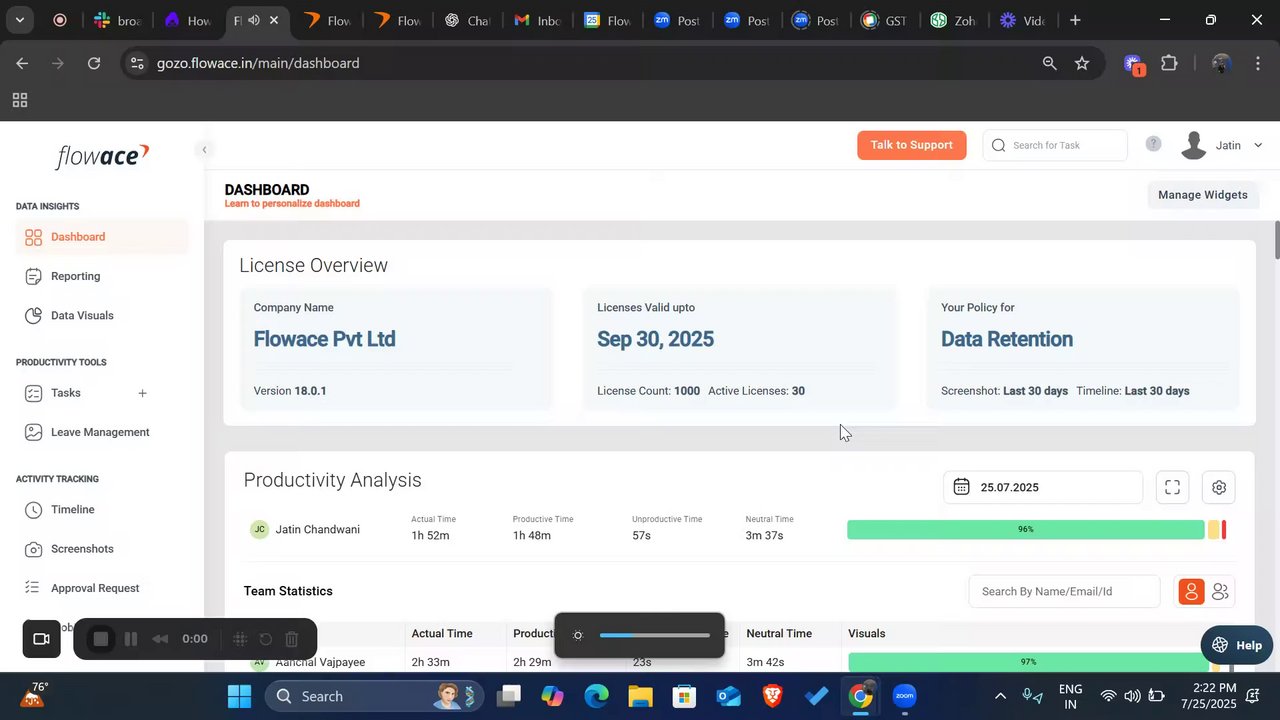Image resolution: width=1280 pixels, height=720 pixels.
Task: Click Manage Widgets button
Action: coord(1202,195)
